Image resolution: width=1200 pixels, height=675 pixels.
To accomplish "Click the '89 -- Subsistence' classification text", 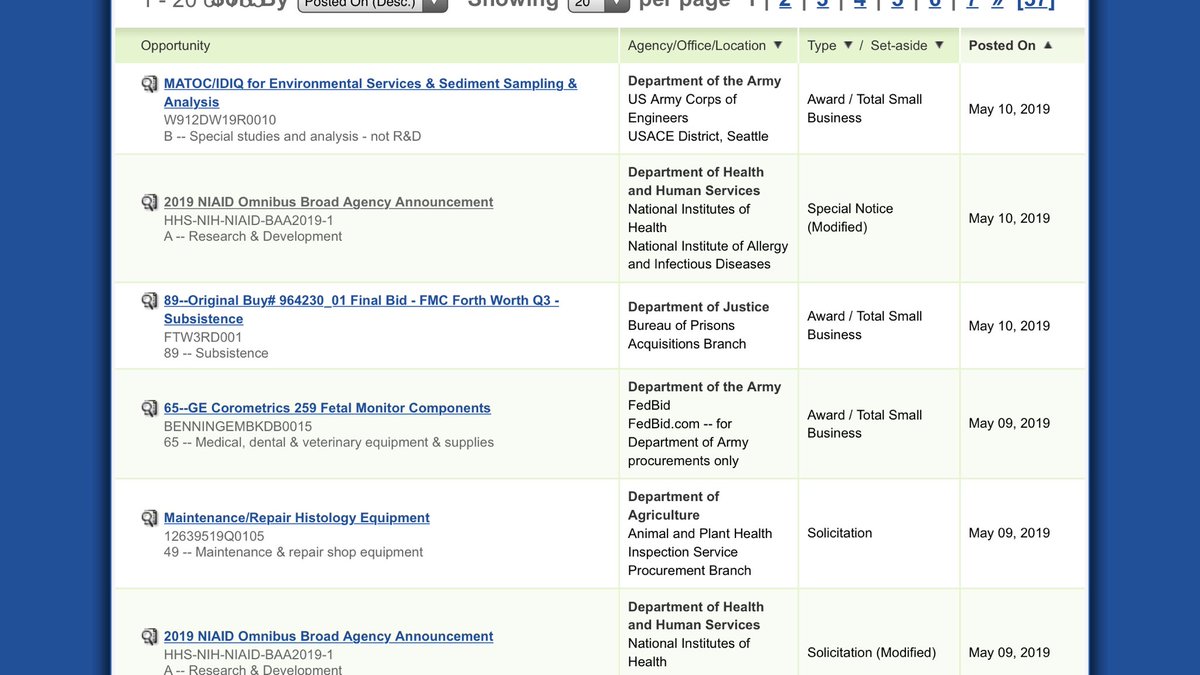I will pyautogui.click(x=216, y=354).
